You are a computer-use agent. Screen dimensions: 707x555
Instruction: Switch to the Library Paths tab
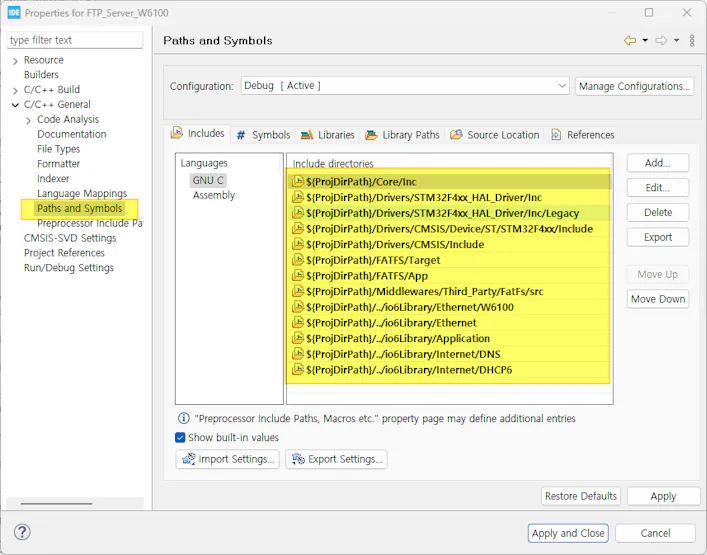click(x=402, y=135)
